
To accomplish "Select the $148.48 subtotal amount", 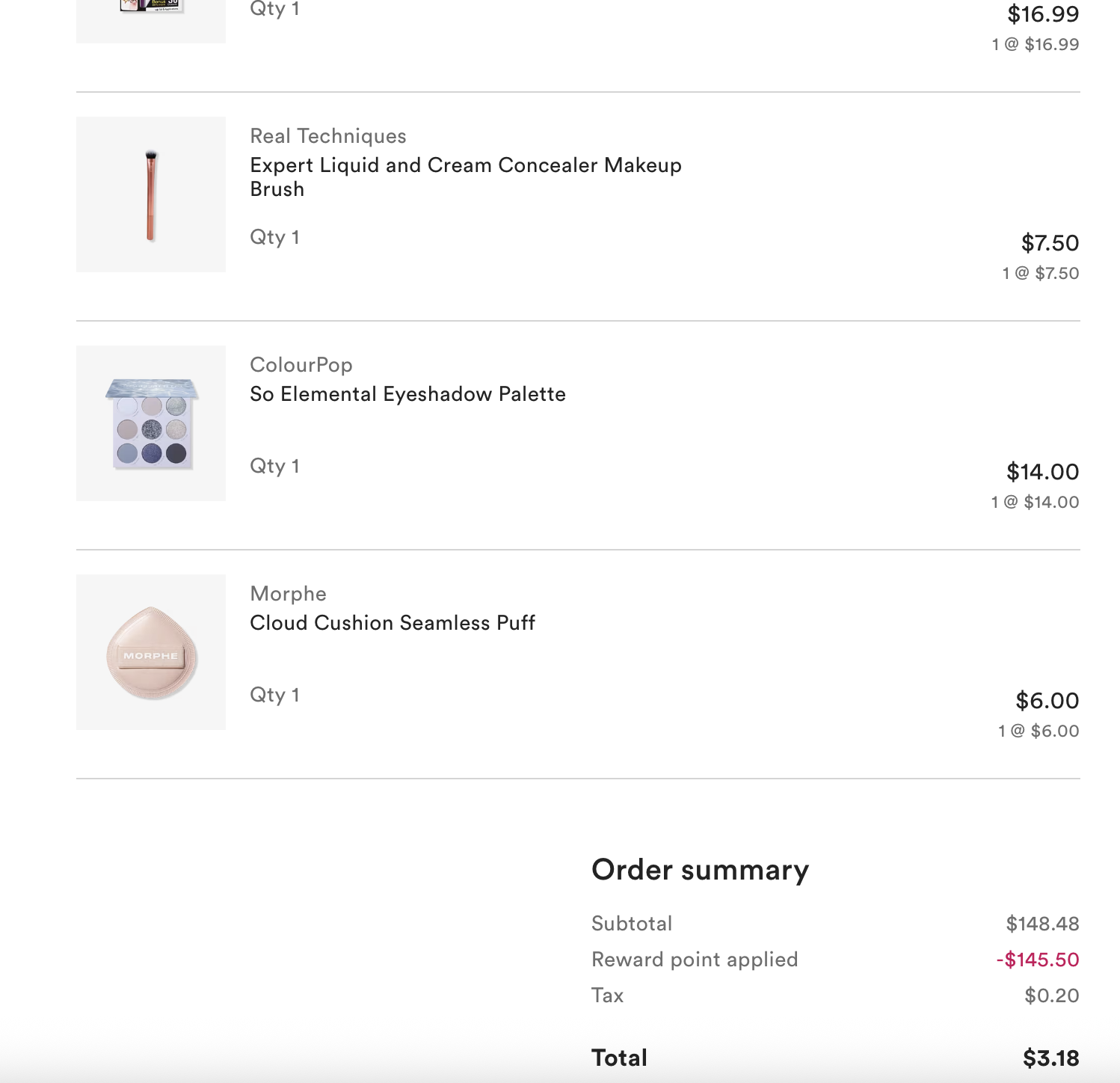I will 1042,924.
